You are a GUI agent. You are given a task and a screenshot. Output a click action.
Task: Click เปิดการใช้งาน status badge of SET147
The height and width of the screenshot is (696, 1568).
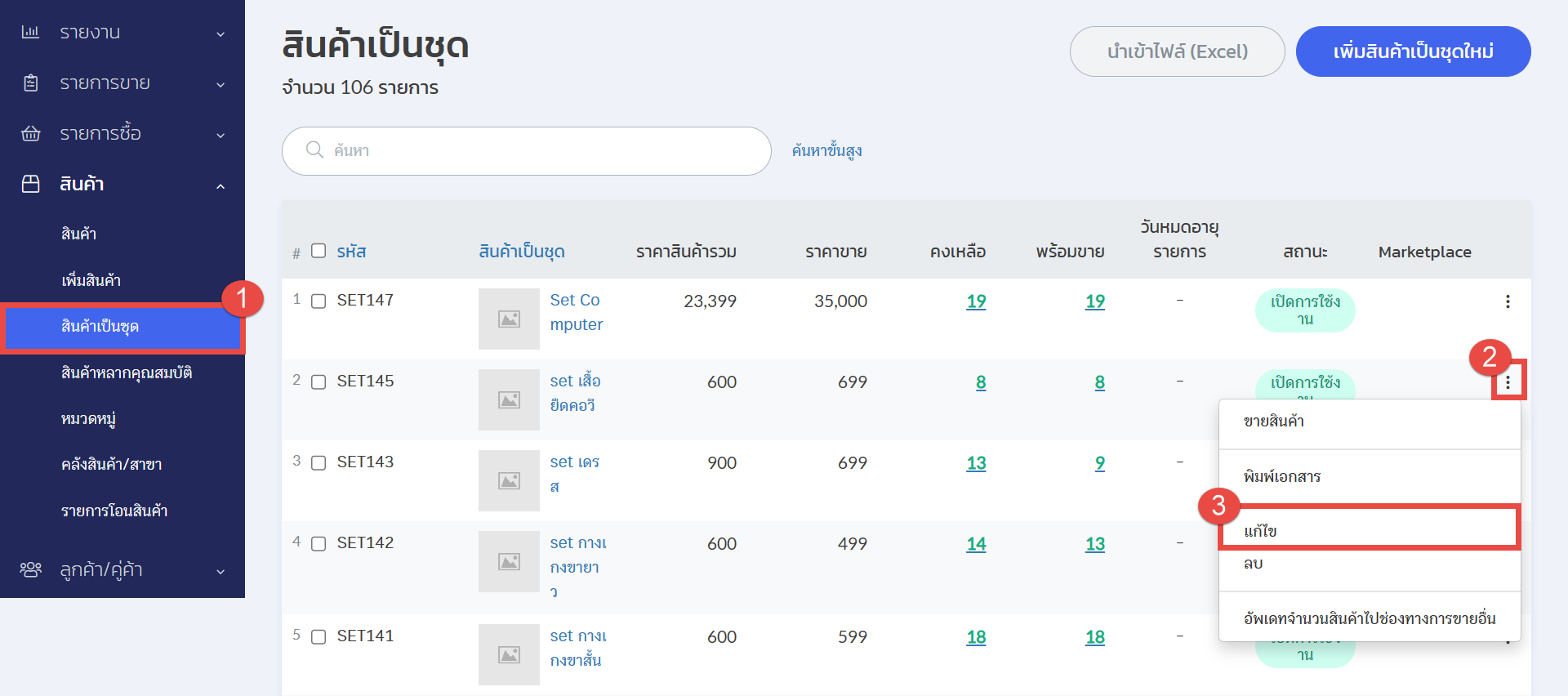coord(1305,310)
